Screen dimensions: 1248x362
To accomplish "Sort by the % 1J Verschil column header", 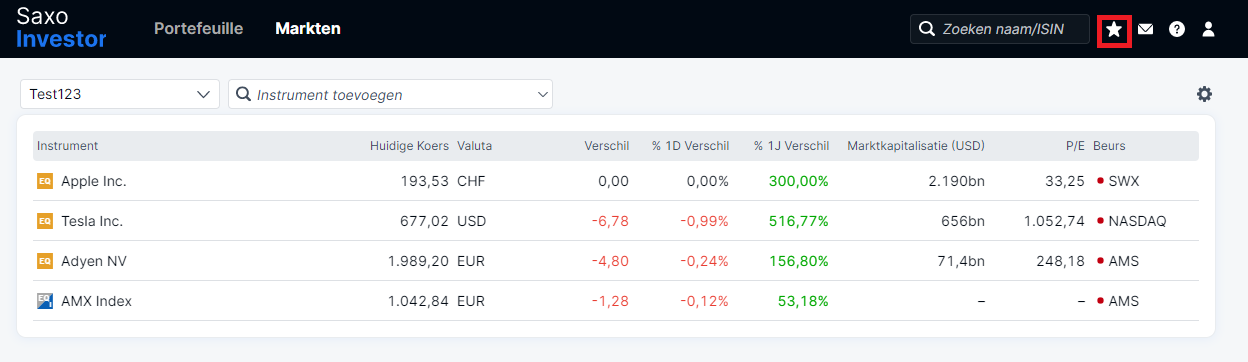I will 791,146.
